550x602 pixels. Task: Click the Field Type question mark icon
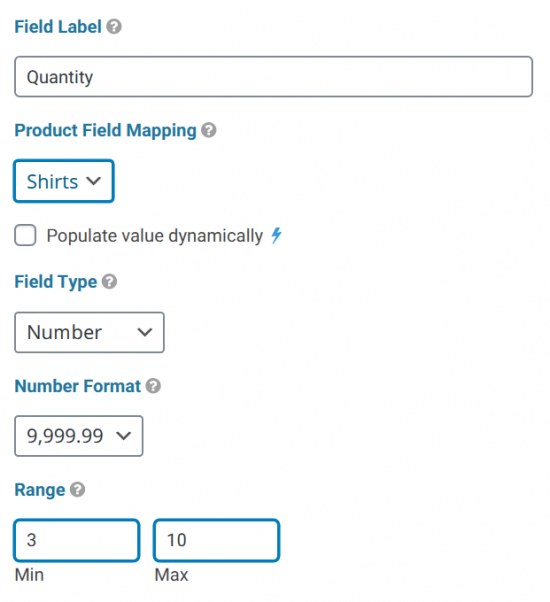tap(109, 281)
